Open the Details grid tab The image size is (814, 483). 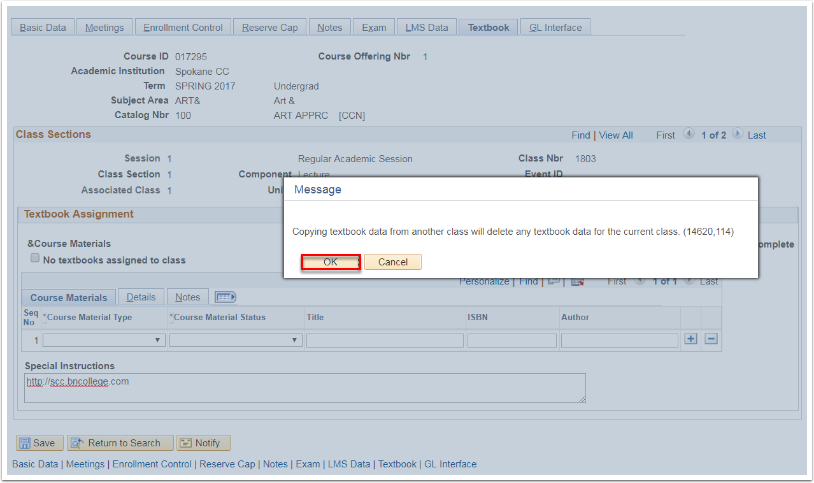pyautogui.click(x=141, y=297)
